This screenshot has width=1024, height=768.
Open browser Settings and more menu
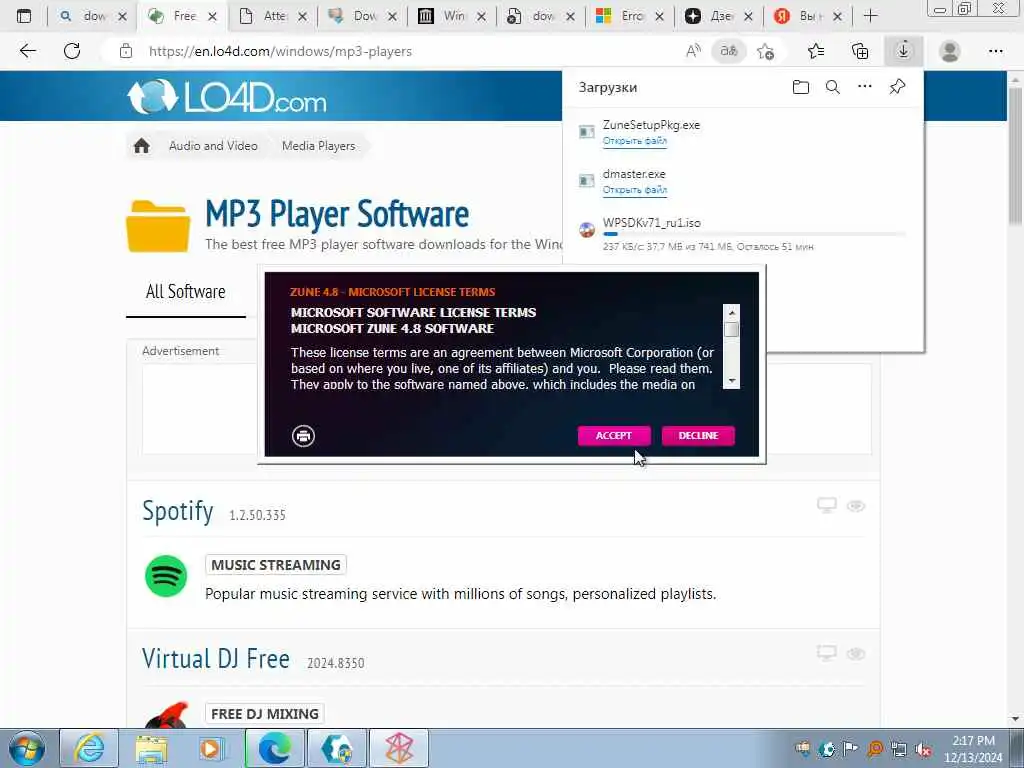[995, 51]
